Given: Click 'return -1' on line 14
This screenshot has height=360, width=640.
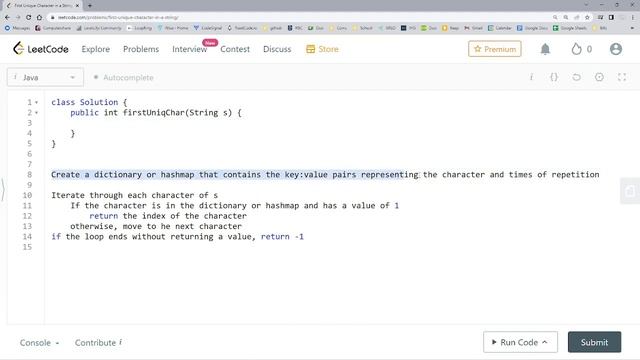Looking at the screenshot, I should click(x=282, y=237).
